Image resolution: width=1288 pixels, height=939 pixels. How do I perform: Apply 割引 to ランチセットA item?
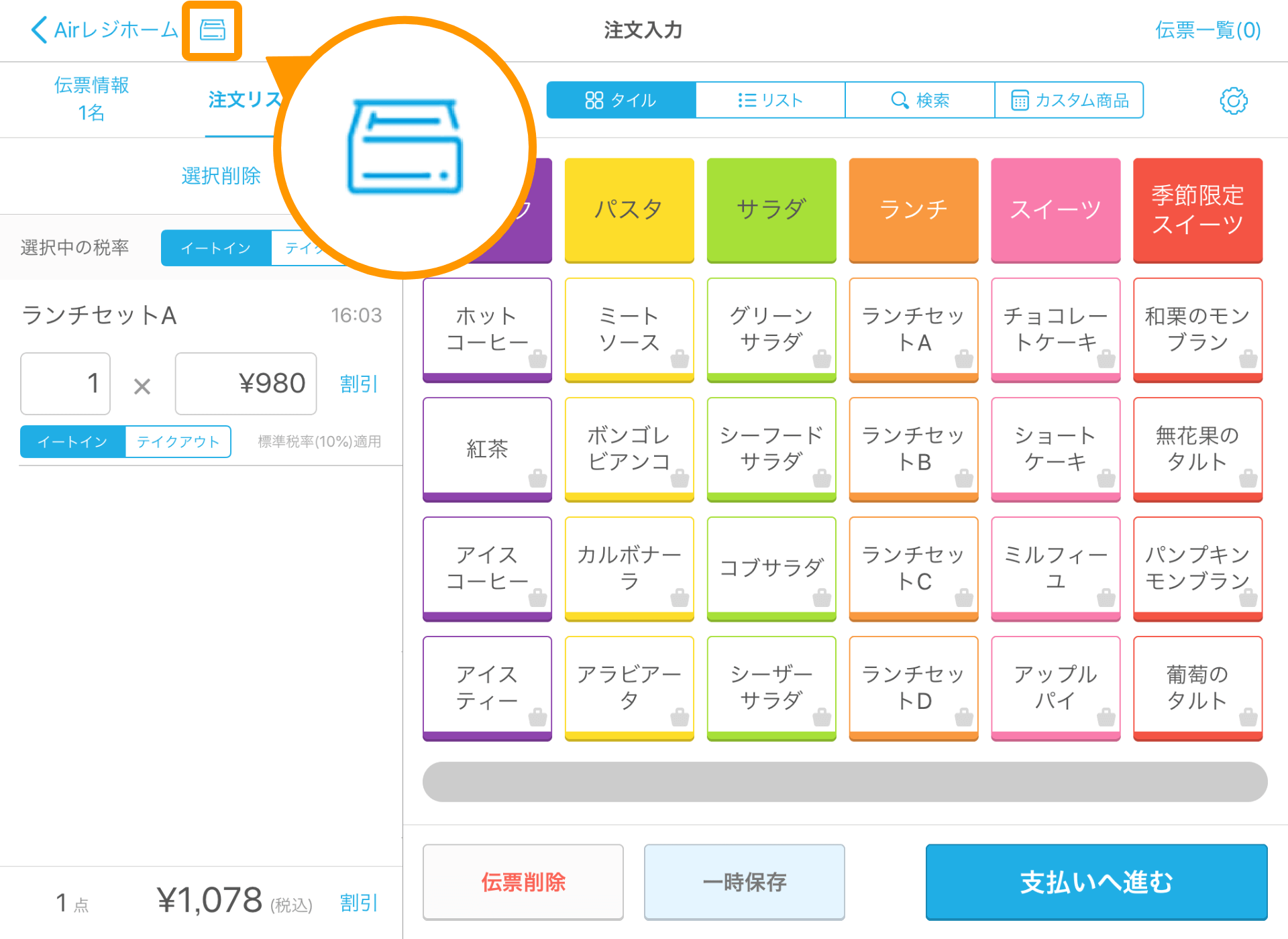[x=359, y=384]
